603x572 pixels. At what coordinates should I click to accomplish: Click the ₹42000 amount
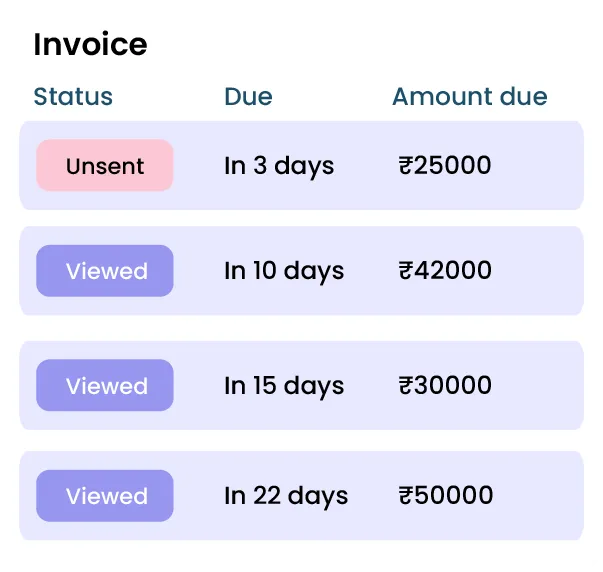point(445,271)
